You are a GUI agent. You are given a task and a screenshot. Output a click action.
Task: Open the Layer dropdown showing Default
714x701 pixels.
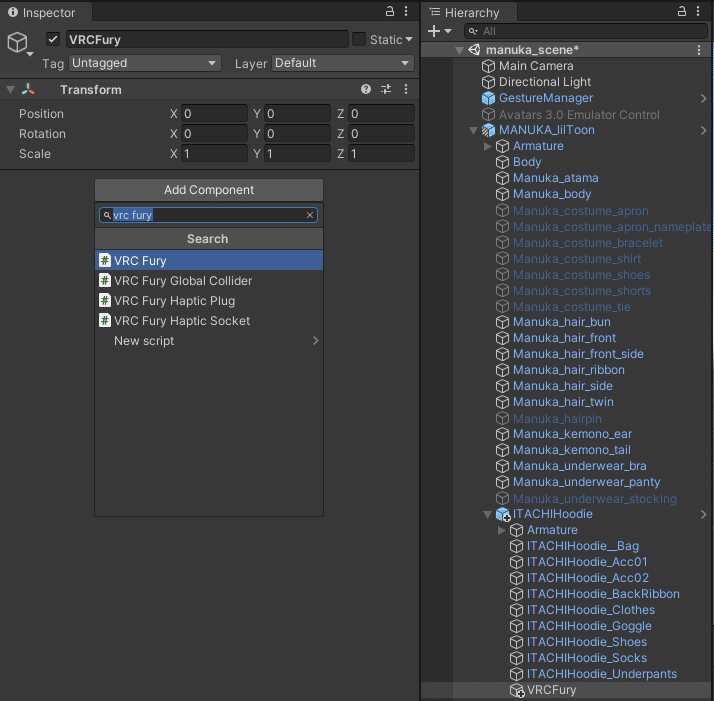[343, 63]
